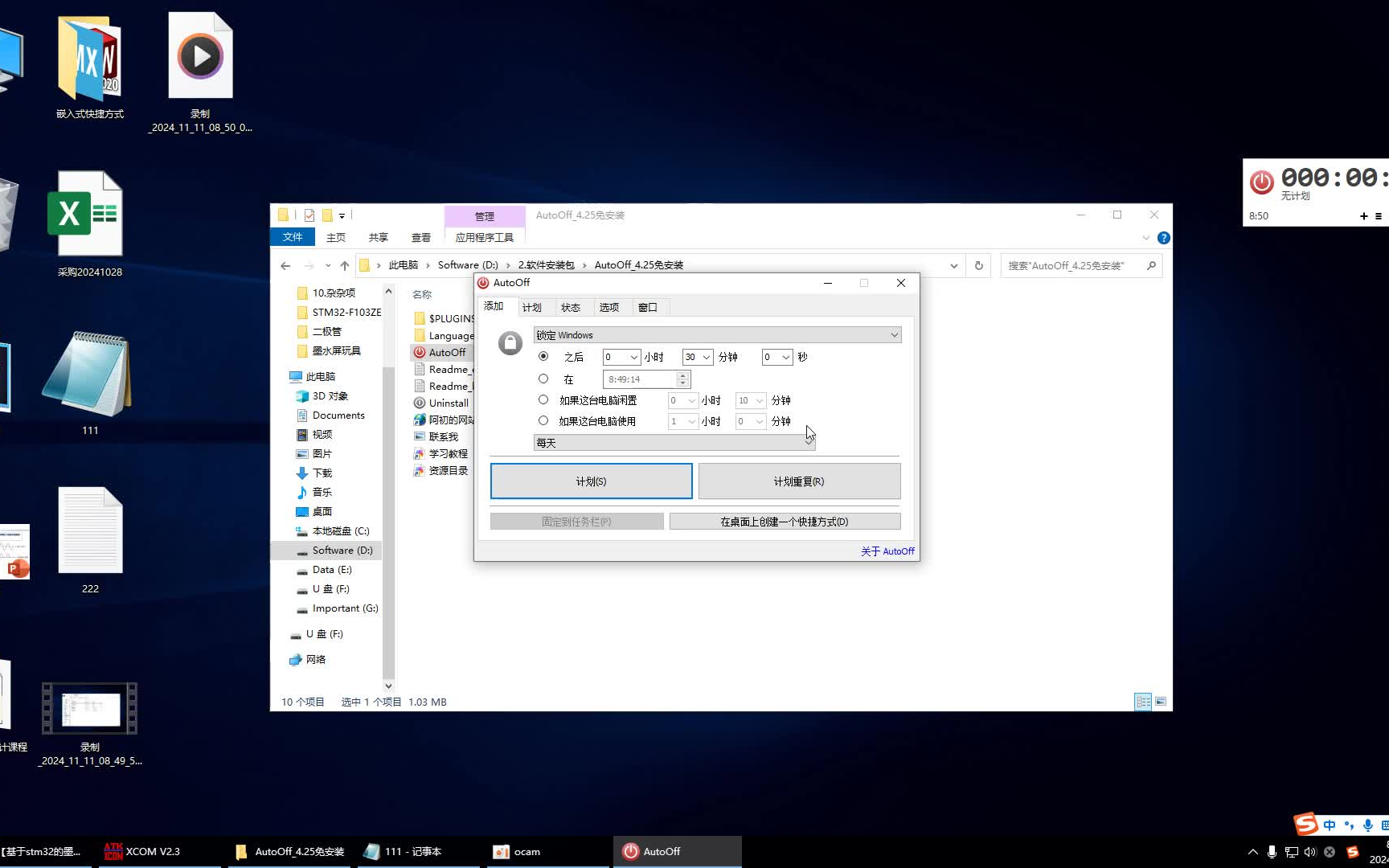The width and height of the screenshot is (1389, 868).
Task: Click the red power icon in AutoOff widget
Action: pyautogui.click(x=1261, y=182)
